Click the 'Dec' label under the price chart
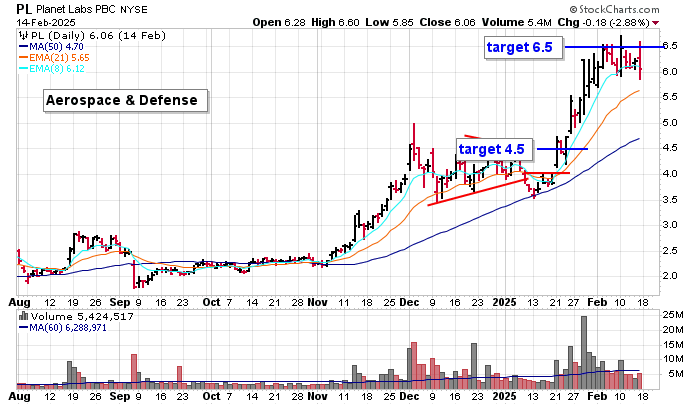700x405 pixels. pyautogui.click(x=409, y=302)
